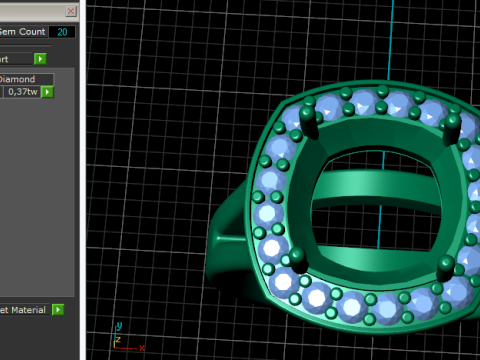Click the 0,37tw weight value
The height and width of the screenshot is (360, 480).
(x=22, y=92)
